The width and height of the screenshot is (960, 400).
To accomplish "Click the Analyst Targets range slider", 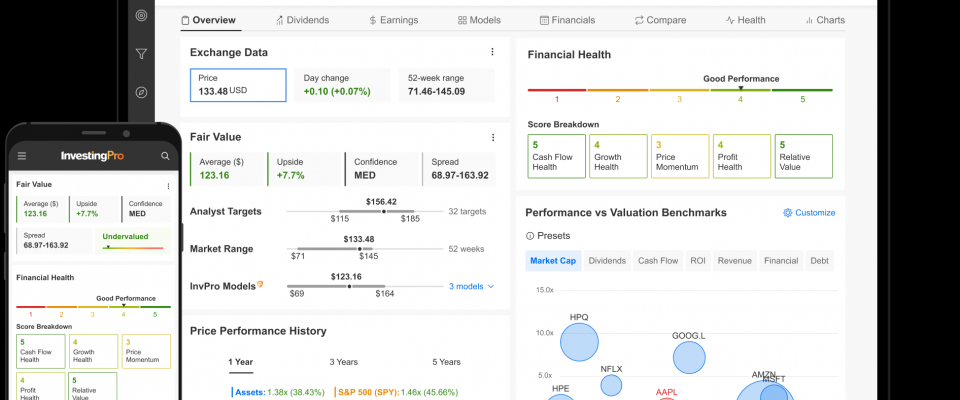I will coord(365,211).
